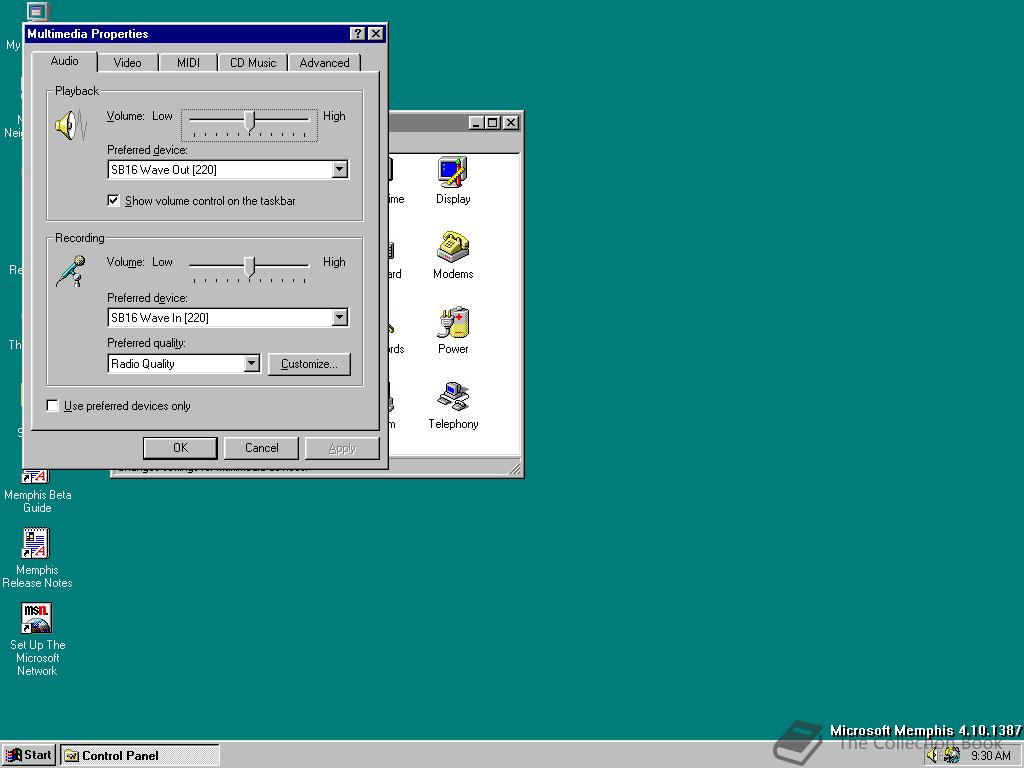Screen dimensions: 1024x768
Task: Click the OK button
Action: coord(180,448)
